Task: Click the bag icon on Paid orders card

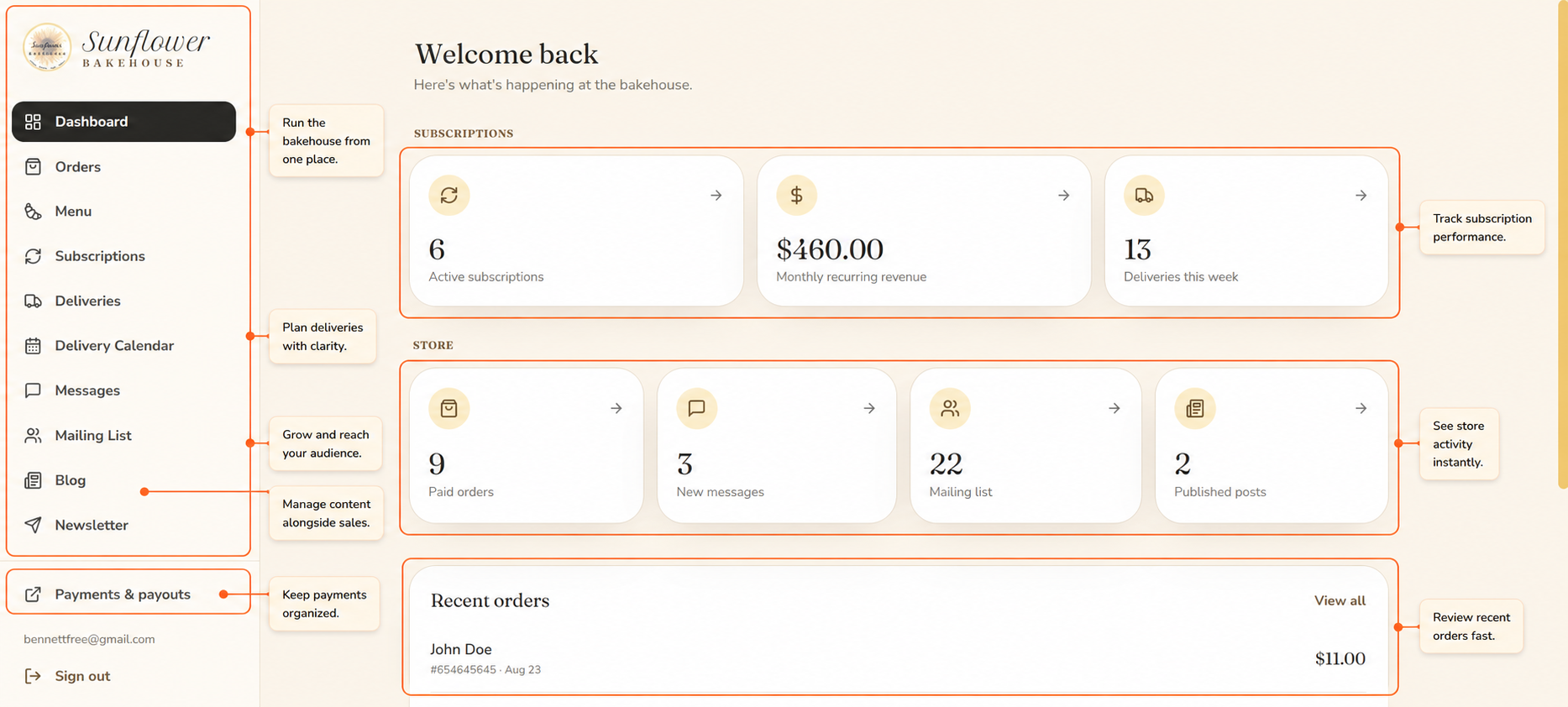Action: (449, 409)
